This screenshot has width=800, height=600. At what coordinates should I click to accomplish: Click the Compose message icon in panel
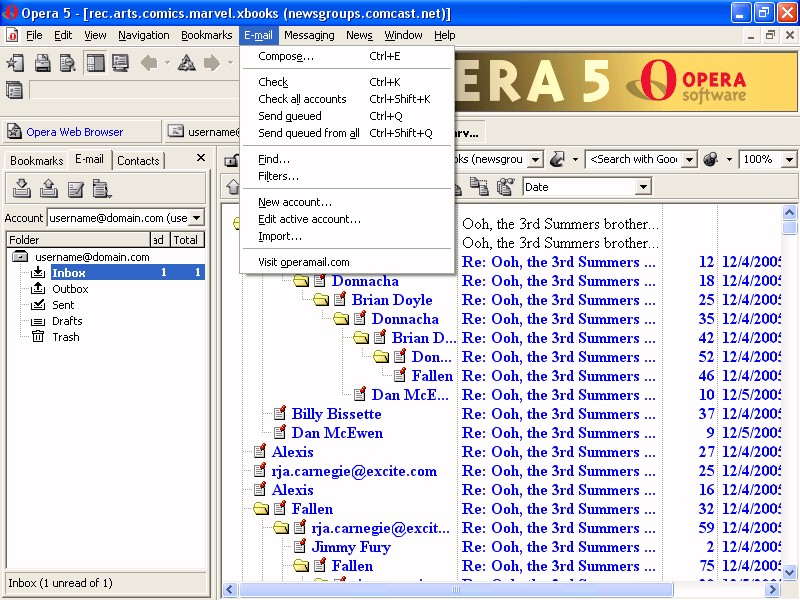point(76,188)
